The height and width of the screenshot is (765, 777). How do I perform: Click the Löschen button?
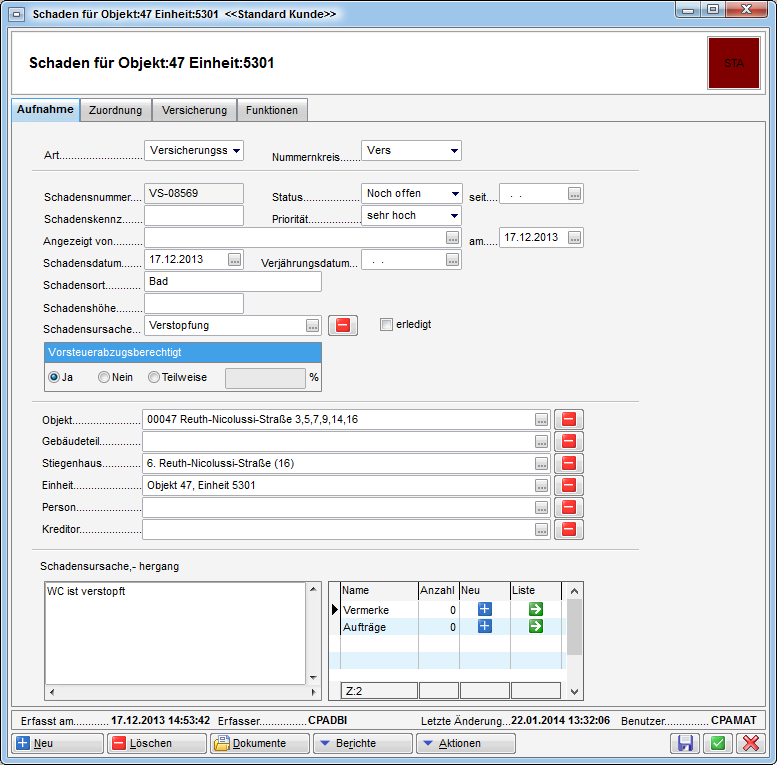tap(155, 743)
